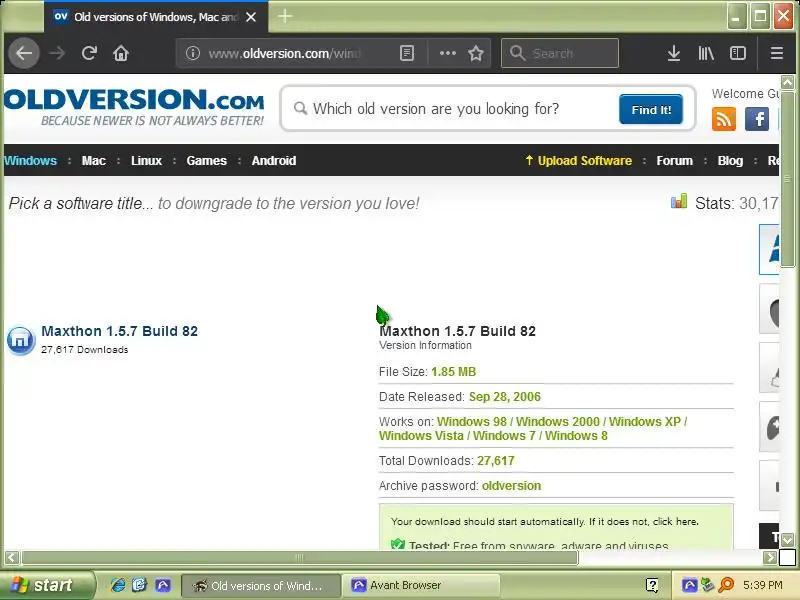This screenshot has height=600, width=800.
Task: Click the vertical scrollbar up arrow
Action: [787, 82]
